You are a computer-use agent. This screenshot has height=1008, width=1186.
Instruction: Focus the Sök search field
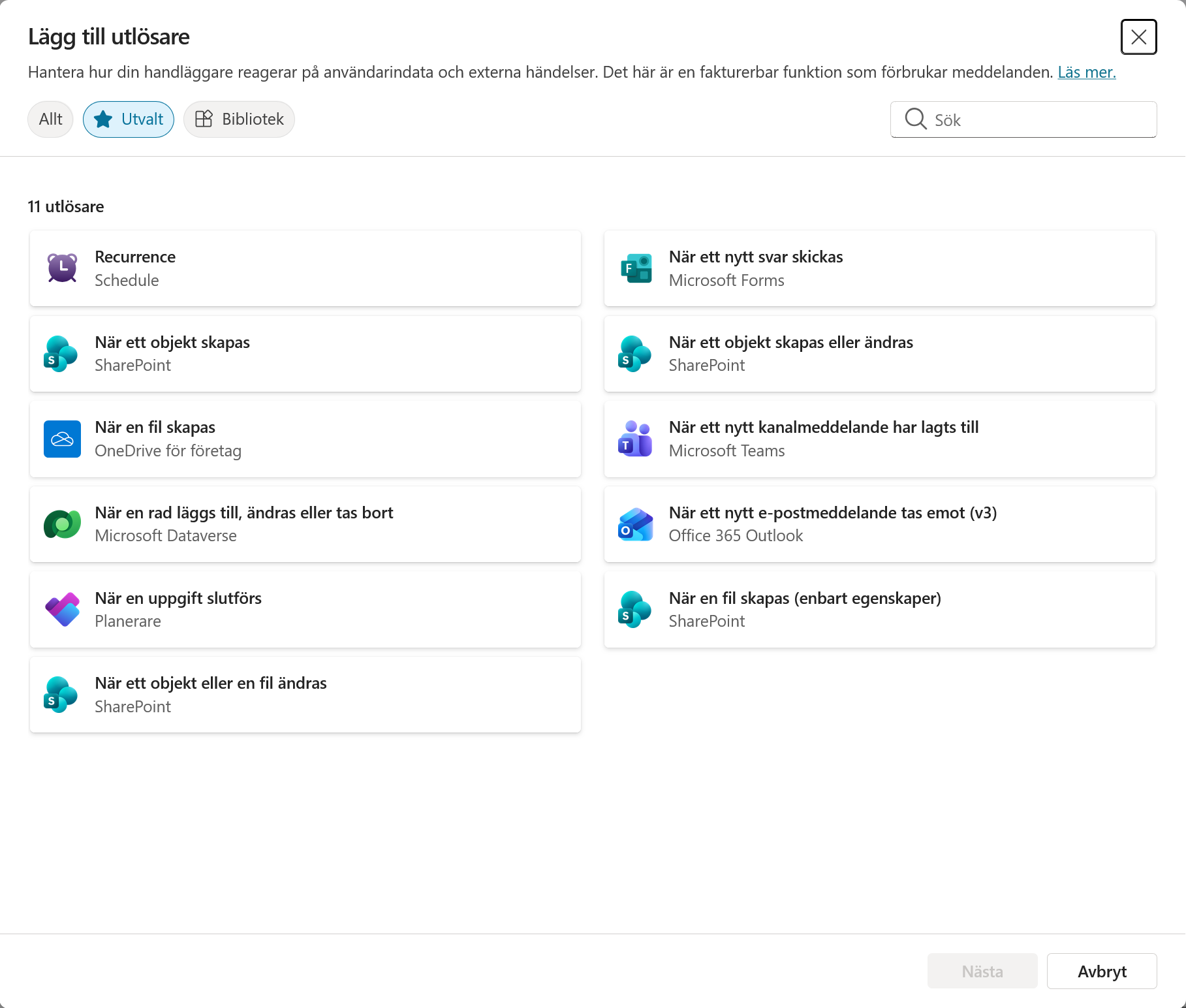pos(1023,119)
